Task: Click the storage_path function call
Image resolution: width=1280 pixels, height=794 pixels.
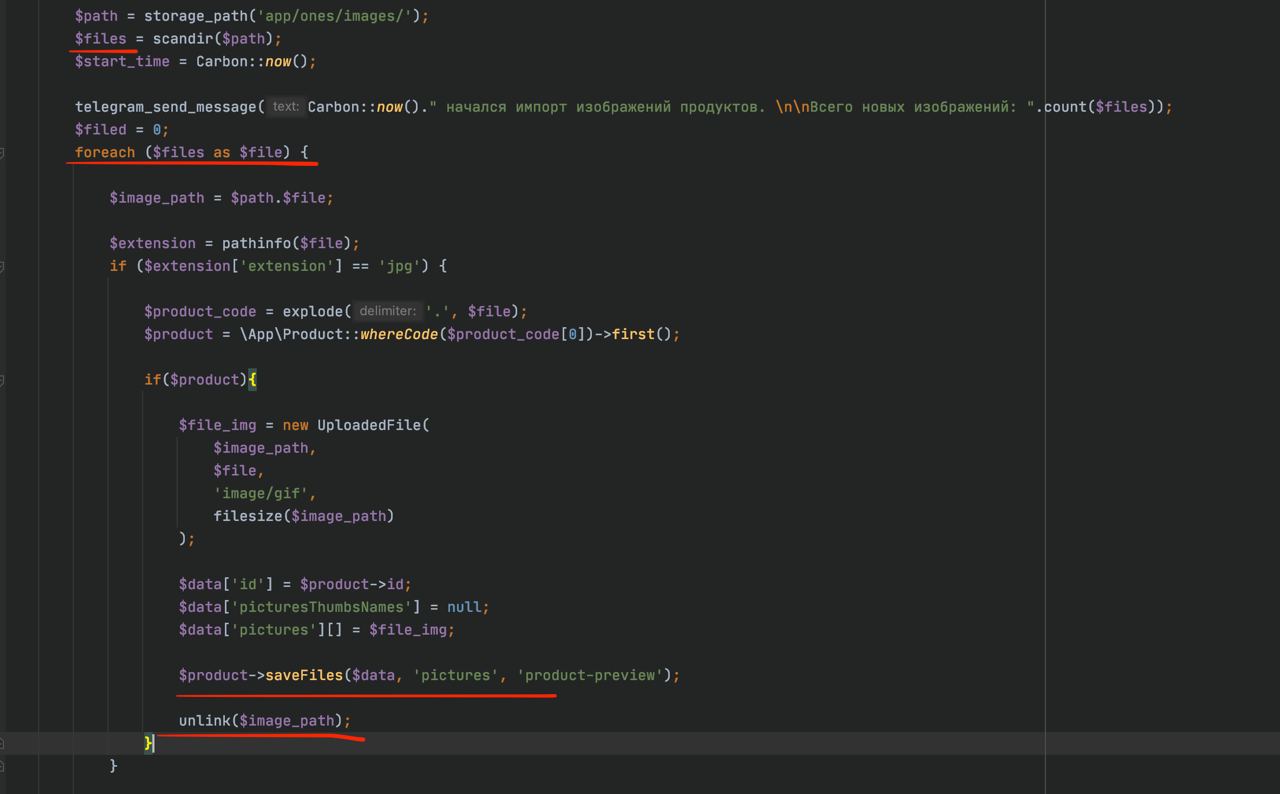Action: click(x=198, y=16)
